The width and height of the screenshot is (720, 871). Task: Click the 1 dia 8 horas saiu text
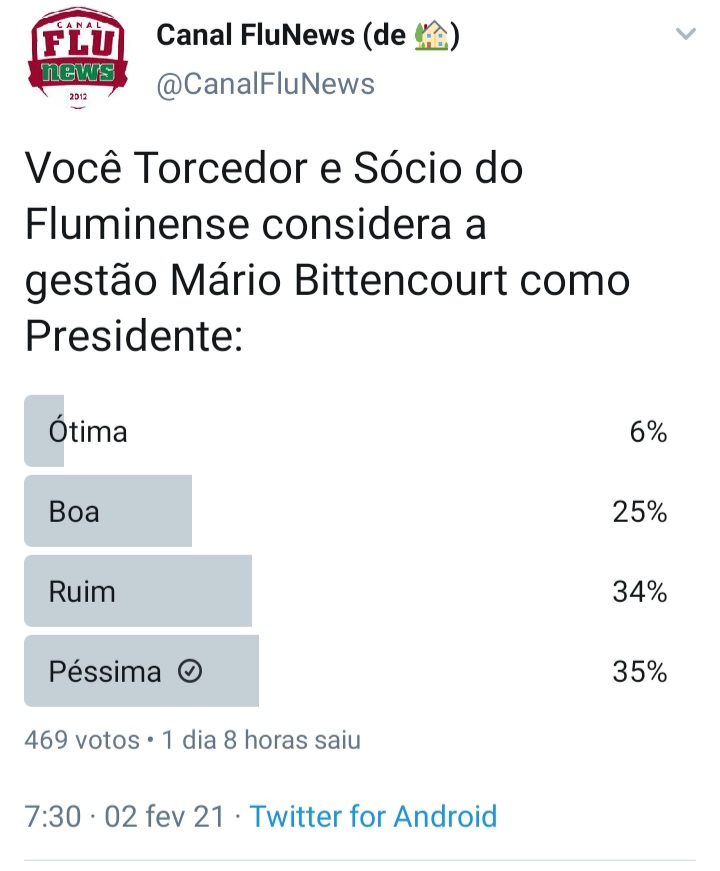coord(261,740)
